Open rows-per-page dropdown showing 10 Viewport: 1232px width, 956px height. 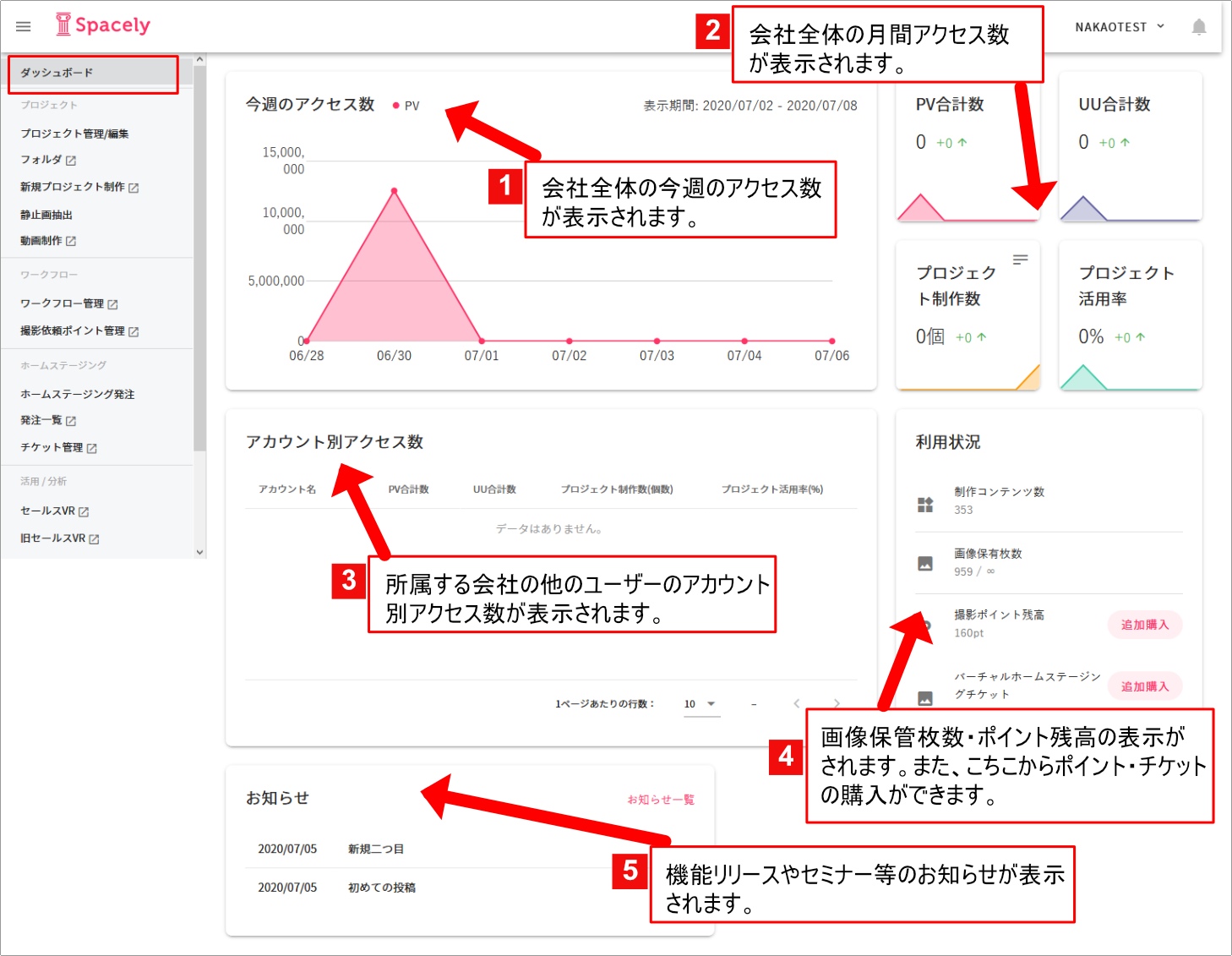pos(702,704)
